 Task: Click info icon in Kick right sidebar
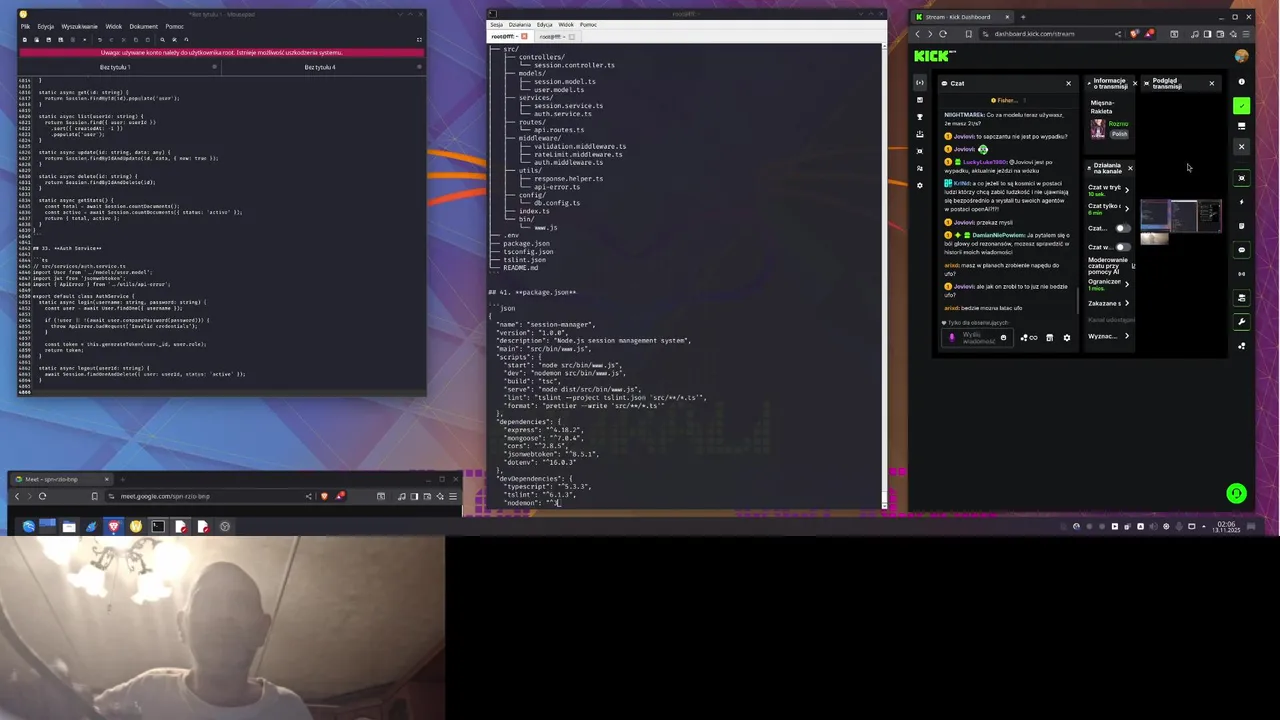(x=1242, y=82)
